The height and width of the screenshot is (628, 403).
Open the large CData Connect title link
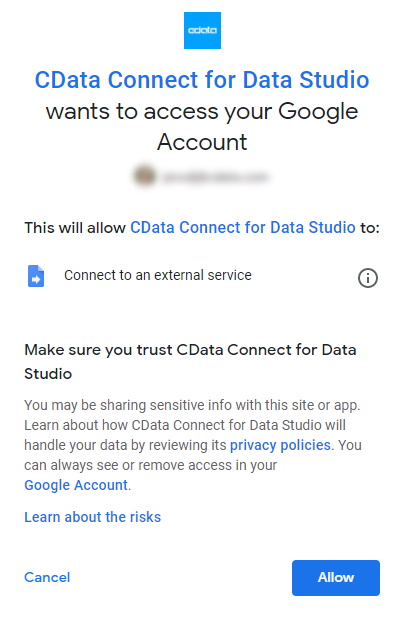coord(202,79)
